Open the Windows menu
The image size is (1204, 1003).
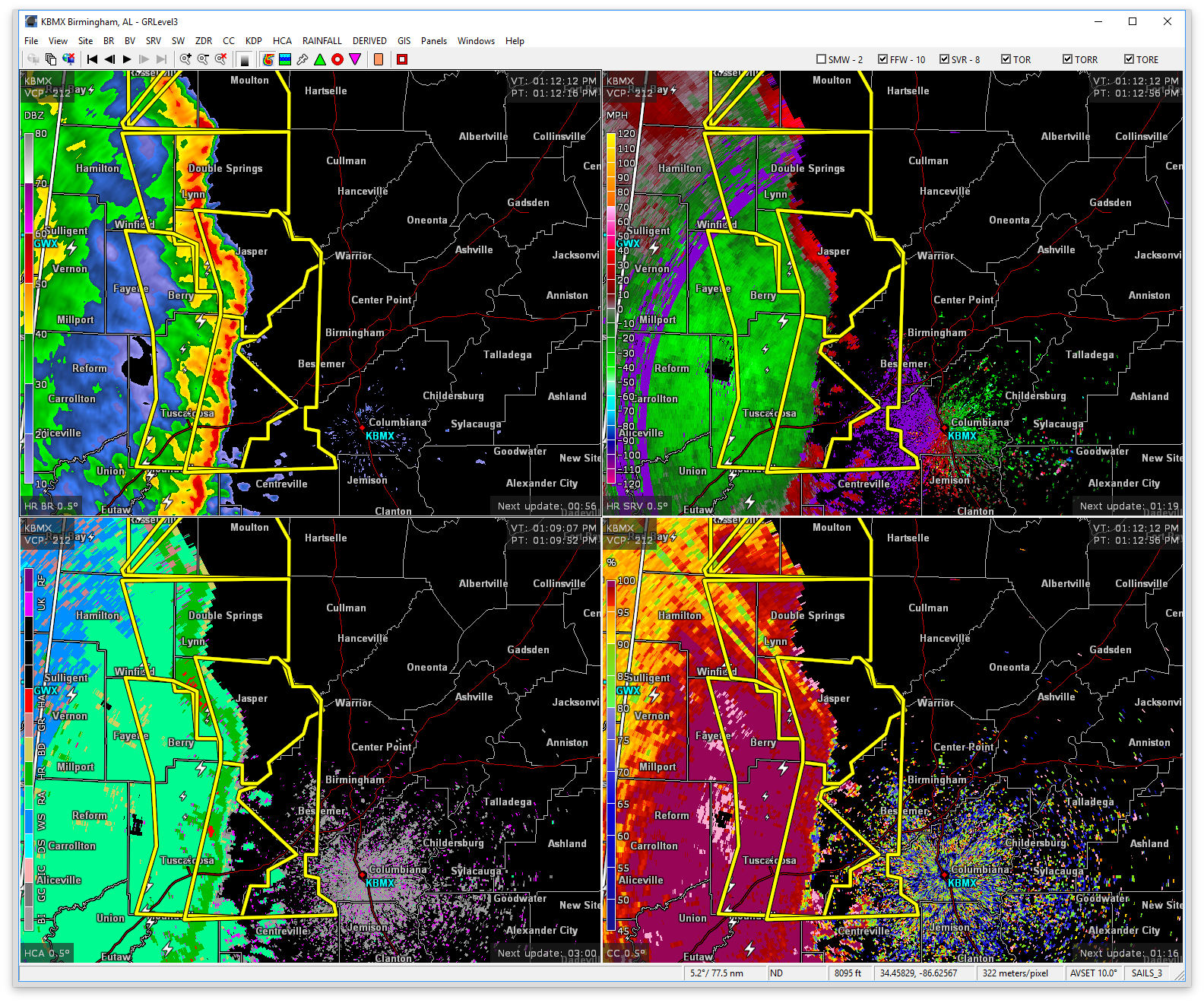point(476,41)
